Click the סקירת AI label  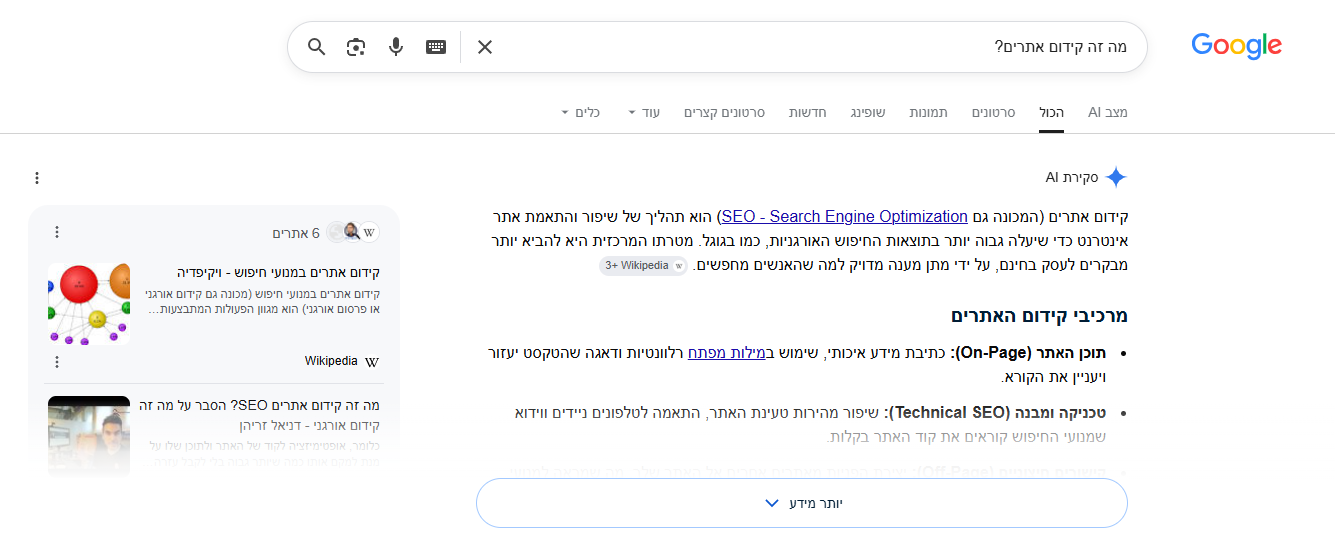[1072, 177]
